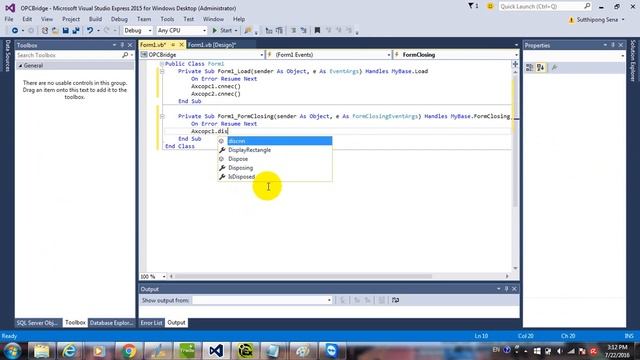Viewport: 640px width, 360px height.
Task: Collapse the Form1_Load sub outline
Action: click(162, 71)
